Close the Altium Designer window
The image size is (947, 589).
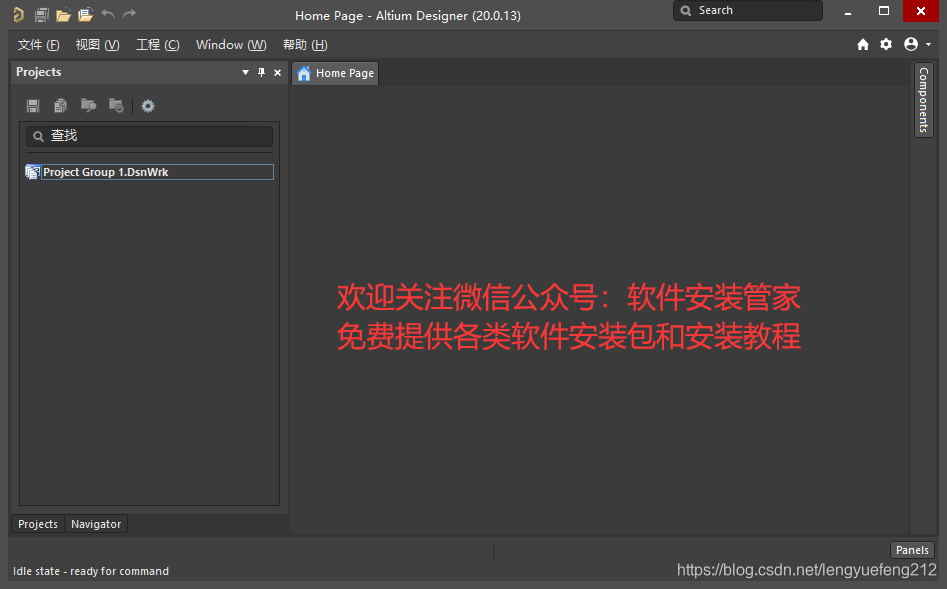(920, 11)
